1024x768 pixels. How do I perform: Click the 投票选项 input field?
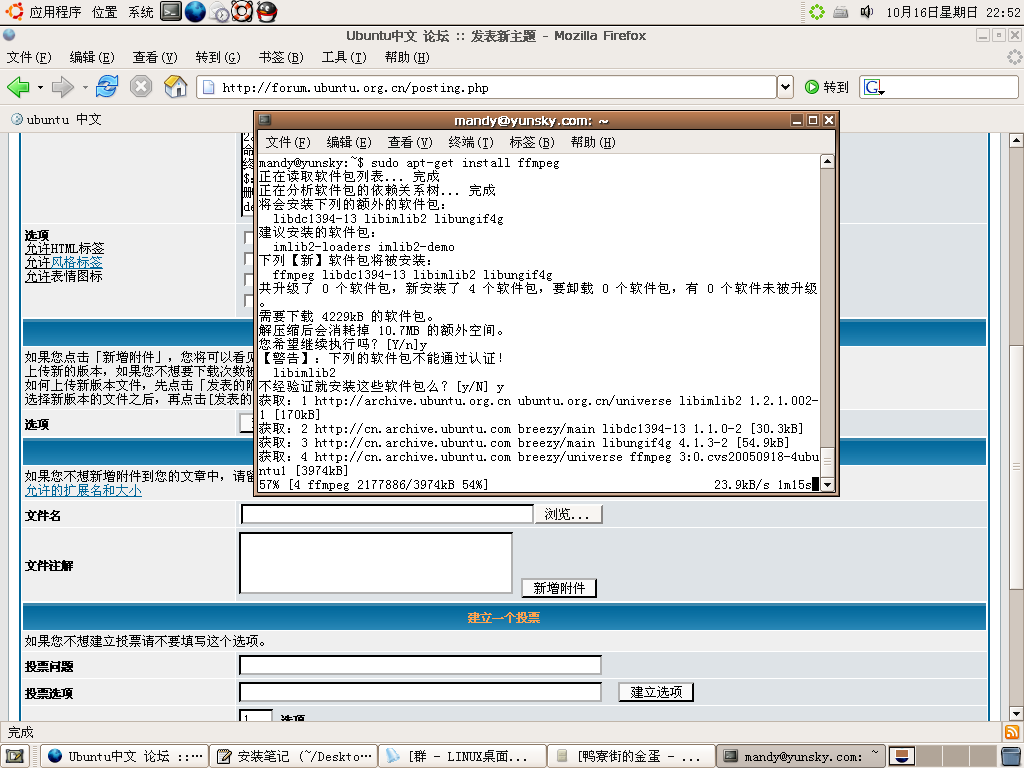click(420, 692)
